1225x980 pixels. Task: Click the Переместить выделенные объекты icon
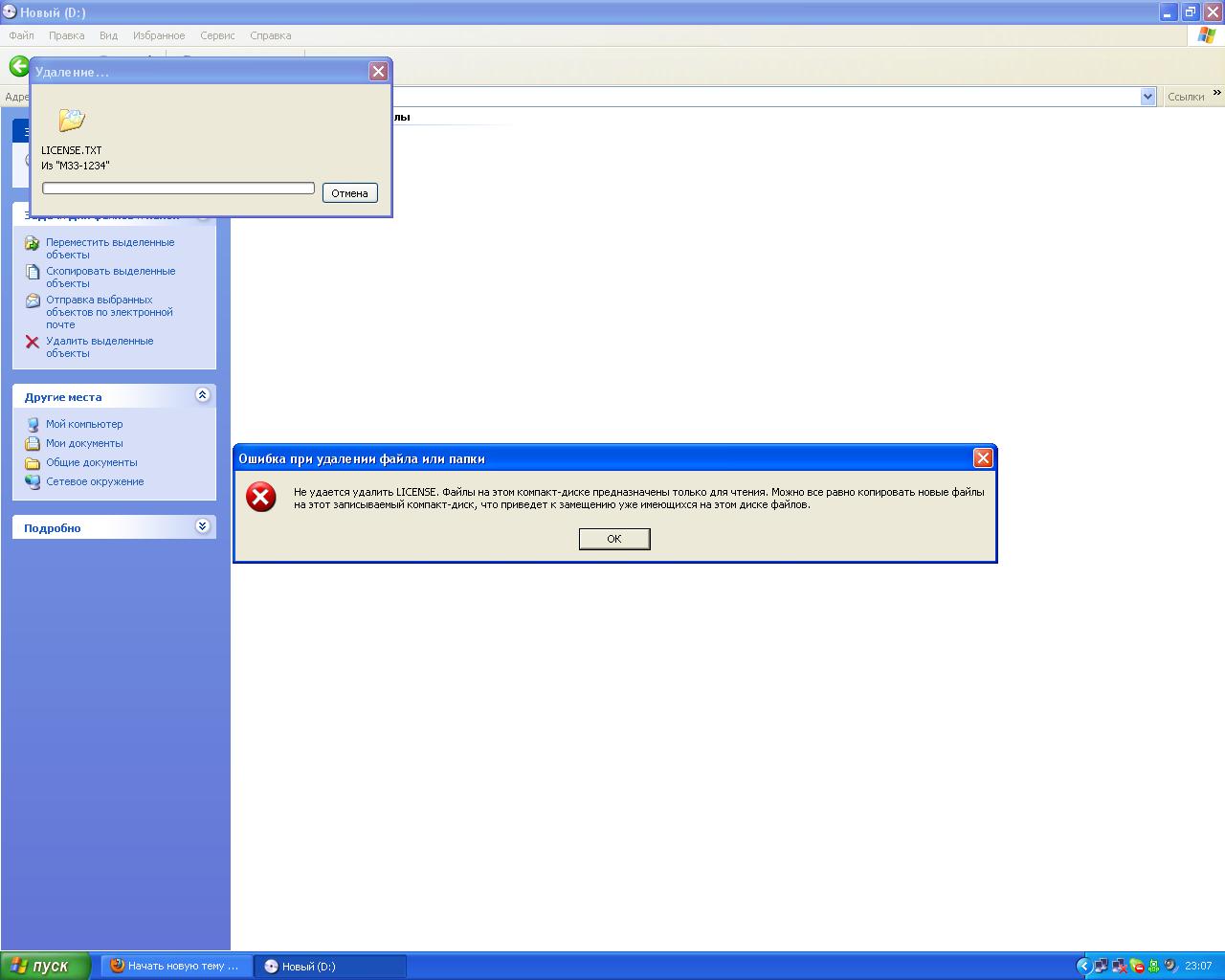pyautogui.click(x=33, y=243)
